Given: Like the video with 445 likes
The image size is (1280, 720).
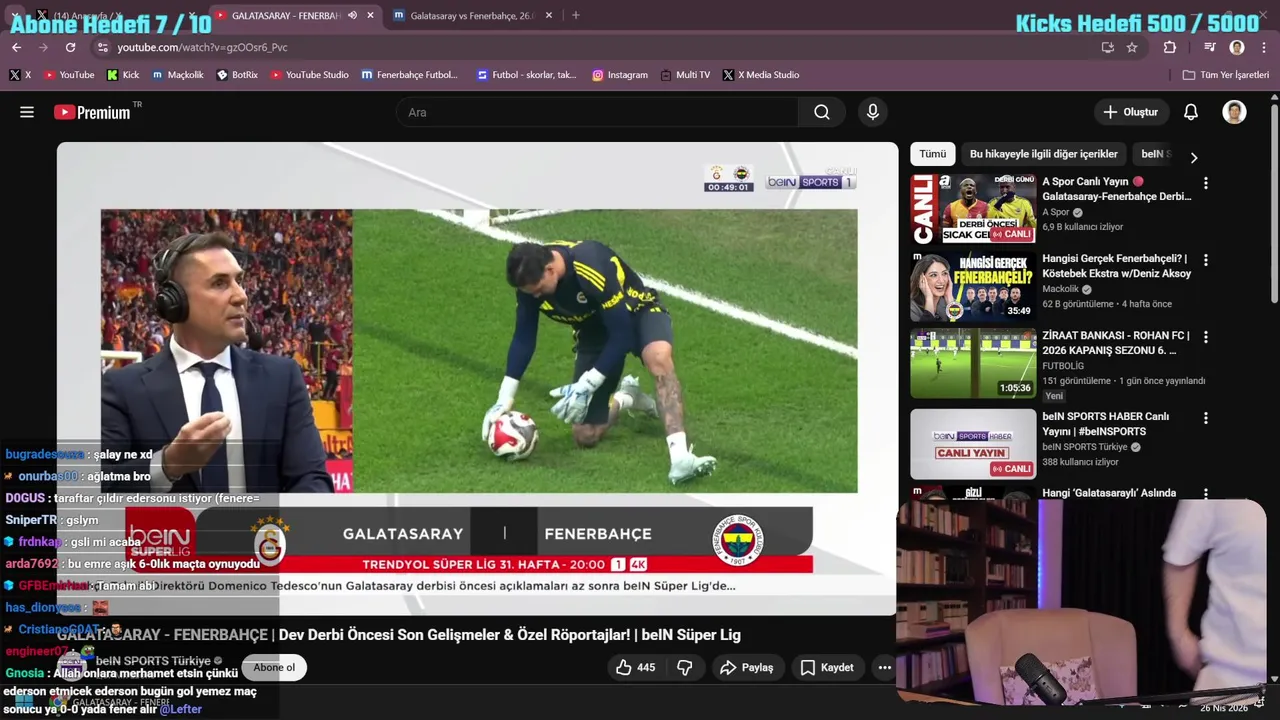Looking at the screenshot, I should point(635,667).
